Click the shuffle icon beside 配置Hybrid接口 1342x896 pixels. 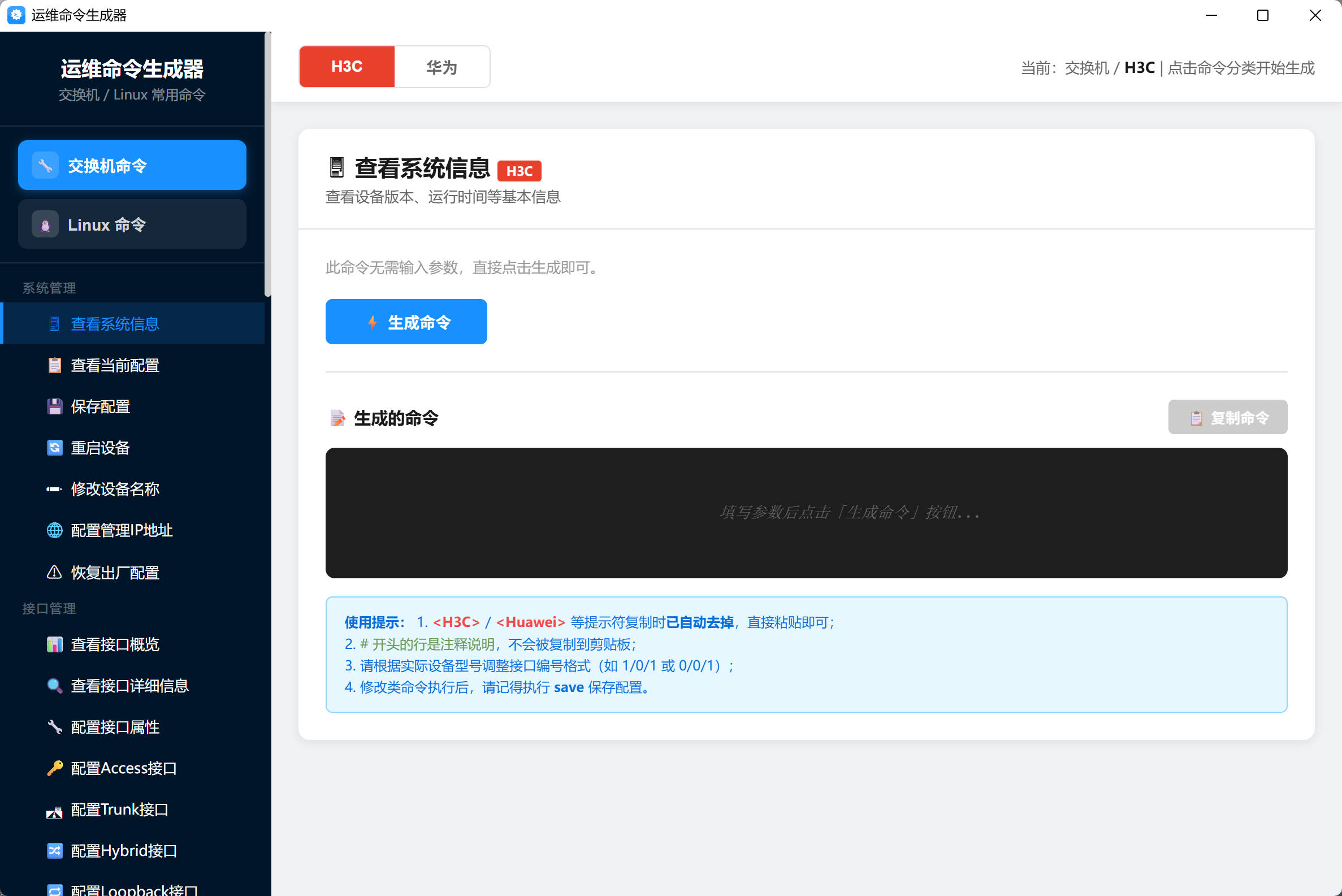point(54,851)
